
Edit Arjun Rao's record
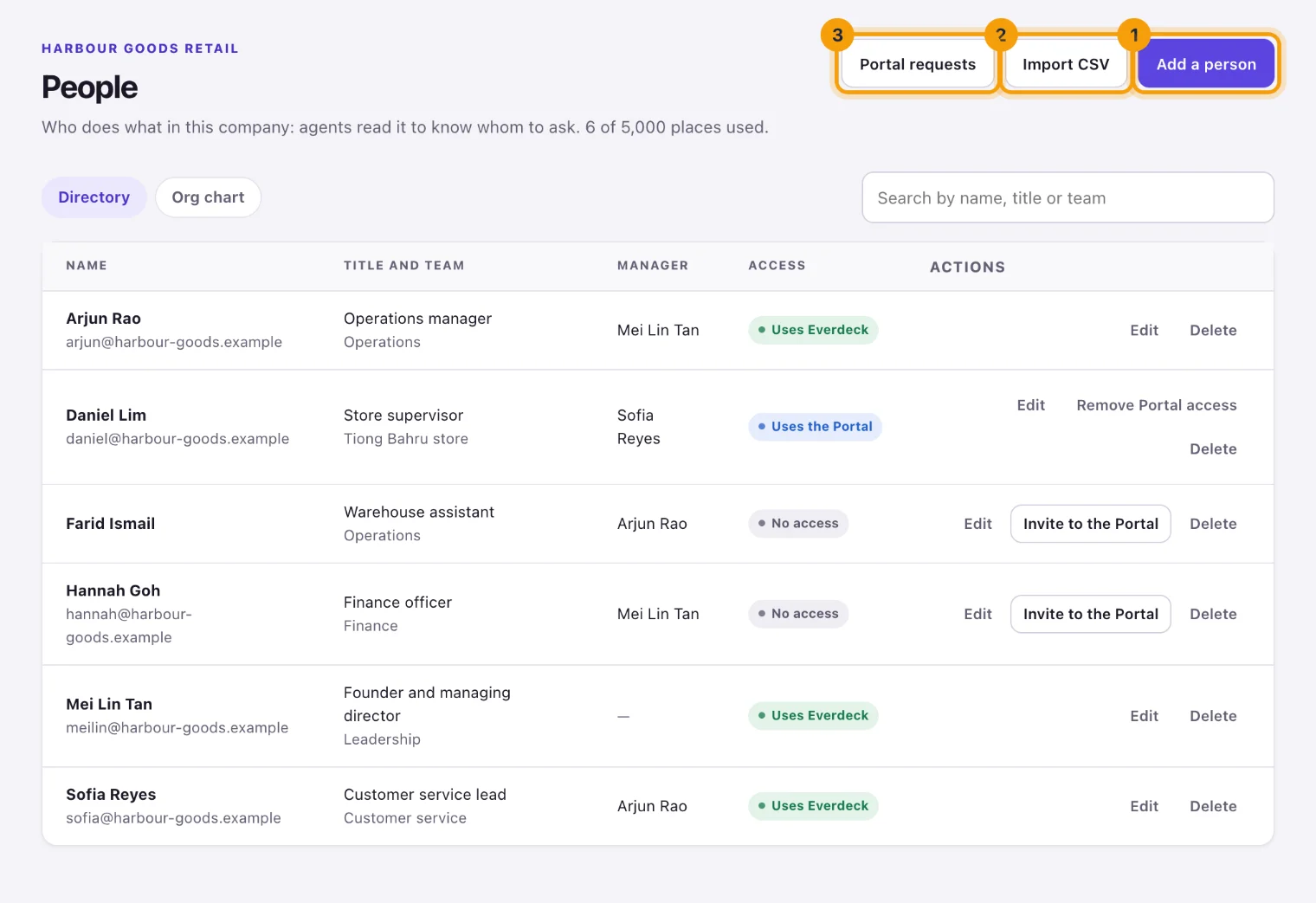[1144, 330]
